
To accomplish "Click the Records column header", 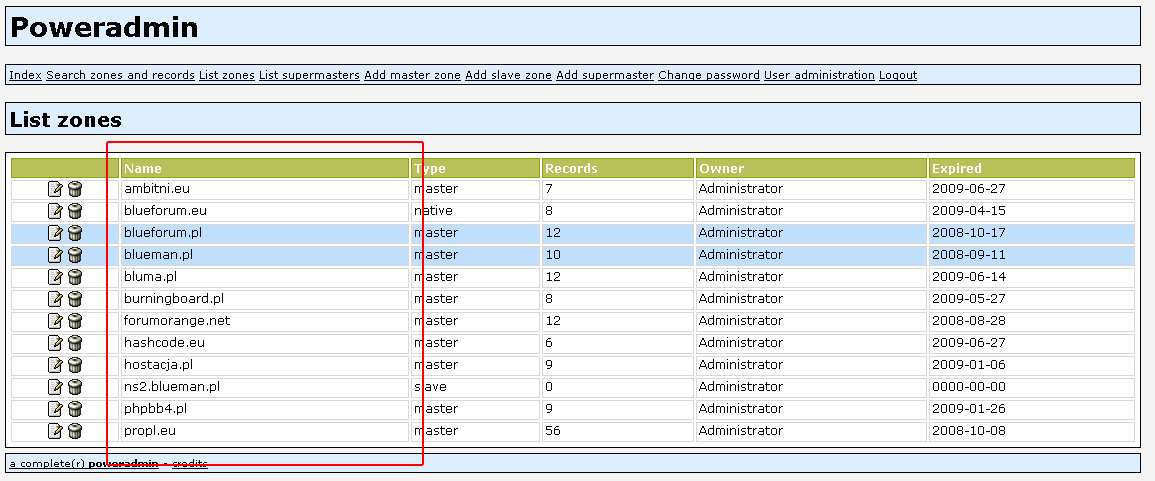I will click(617, 169).
